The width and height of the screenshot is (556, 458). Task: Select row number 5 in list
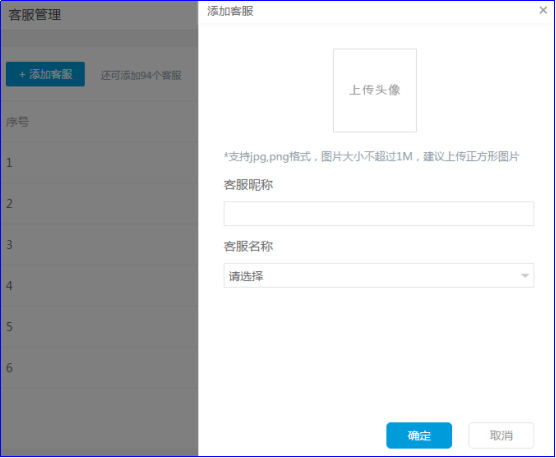click(99, 327)
